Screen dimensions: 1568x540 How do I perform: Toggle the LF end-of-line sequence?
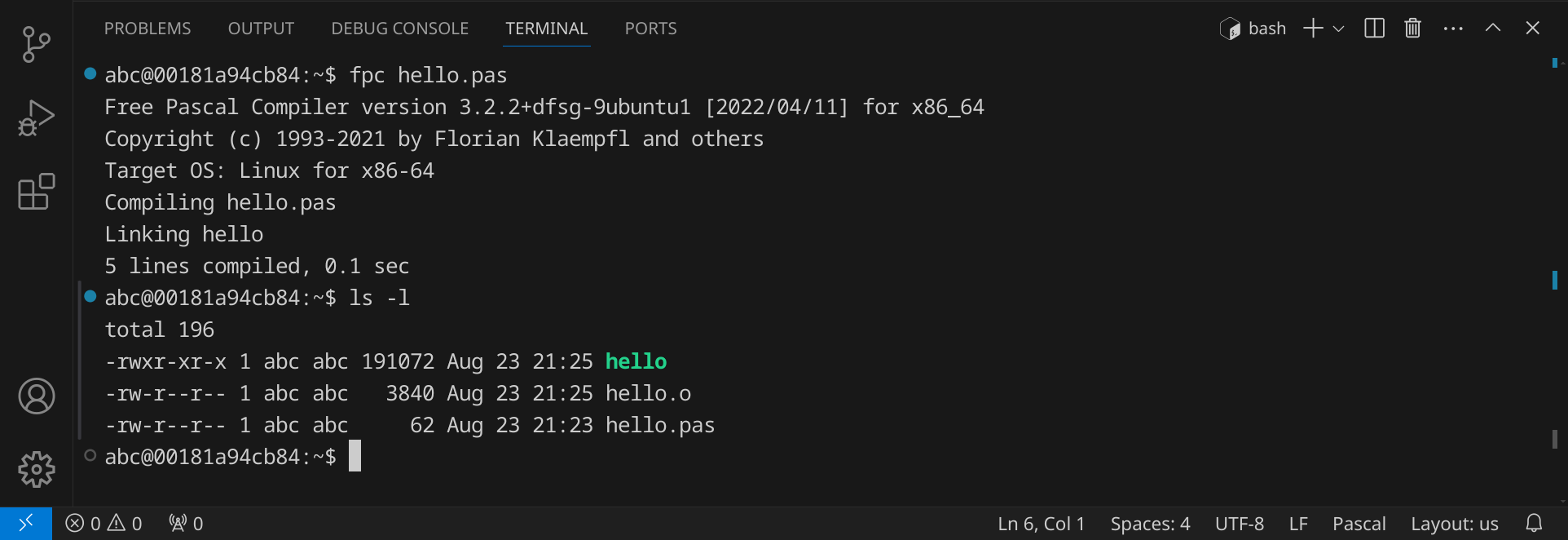tap(1298, 524)
